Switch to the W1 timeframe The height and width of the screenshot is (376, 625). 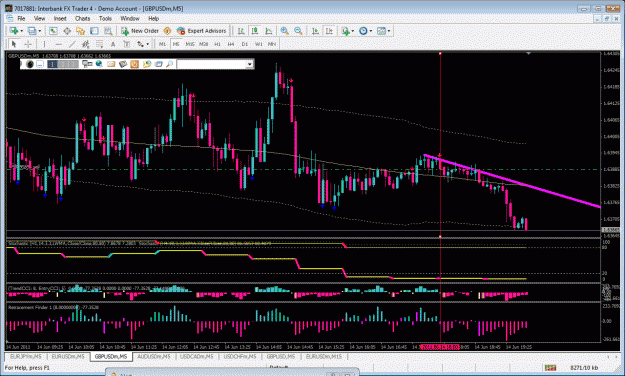point(259,44)
